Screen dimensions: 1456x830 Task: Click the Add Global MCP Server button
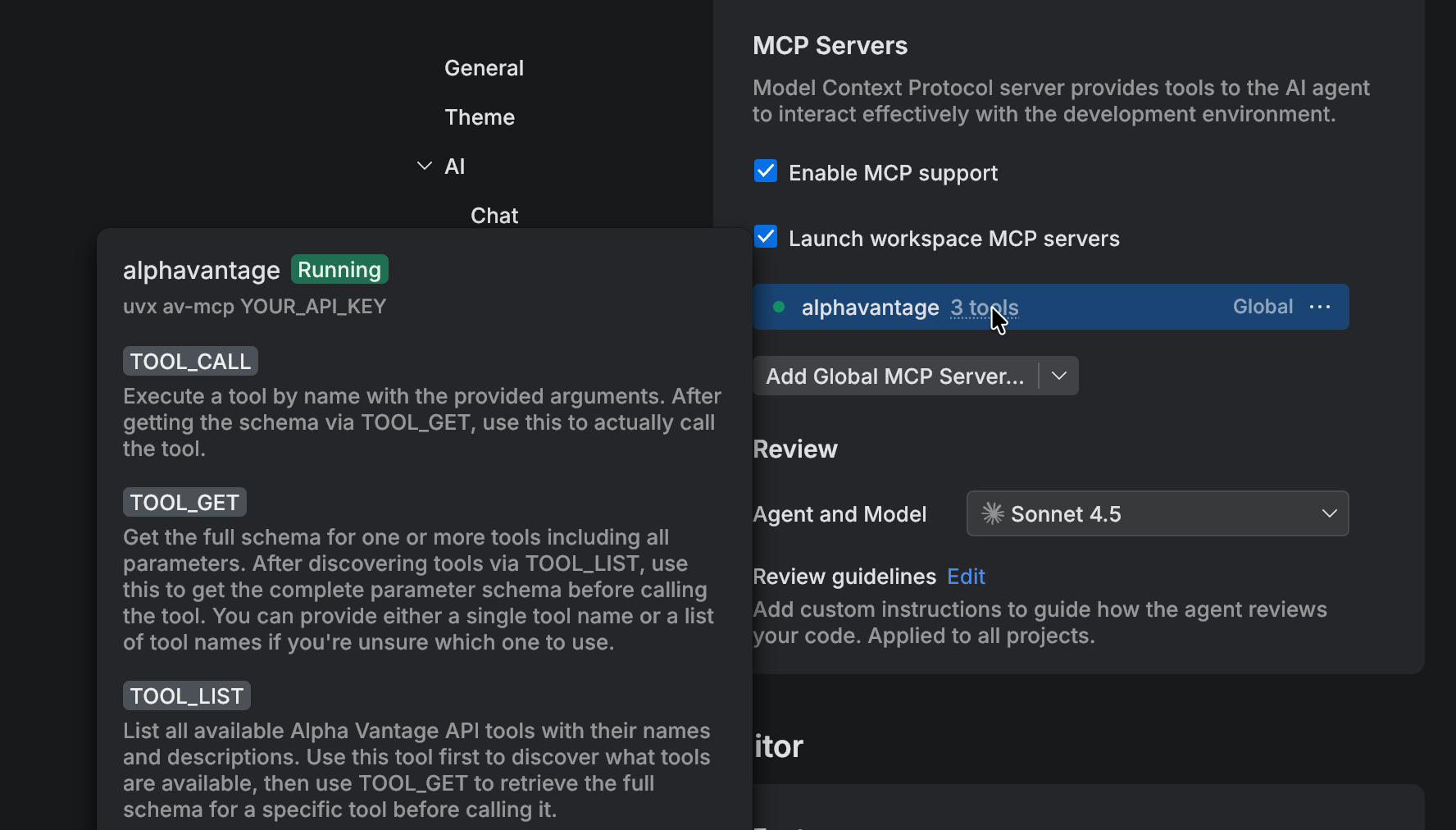point(894,376)
